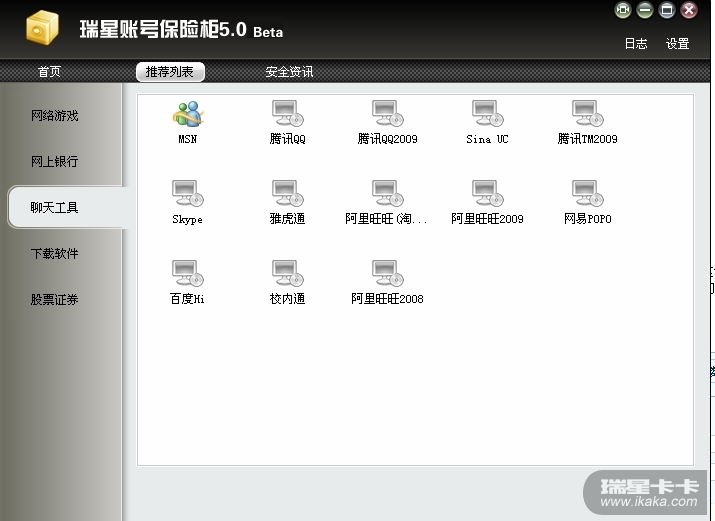Open the 下载软件 category

[55, 253]
